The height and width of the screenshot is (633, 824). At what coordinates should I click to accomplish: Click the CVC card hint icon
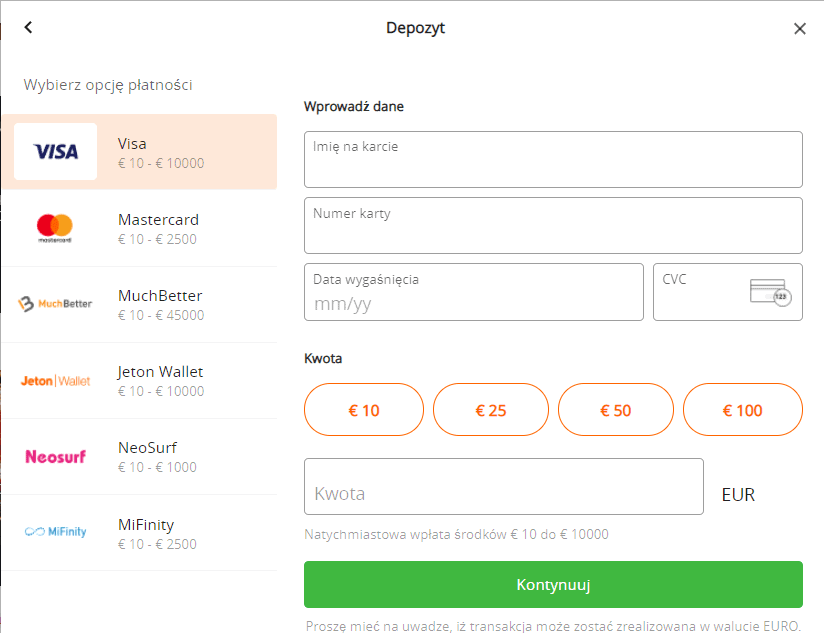click(770, 293)
